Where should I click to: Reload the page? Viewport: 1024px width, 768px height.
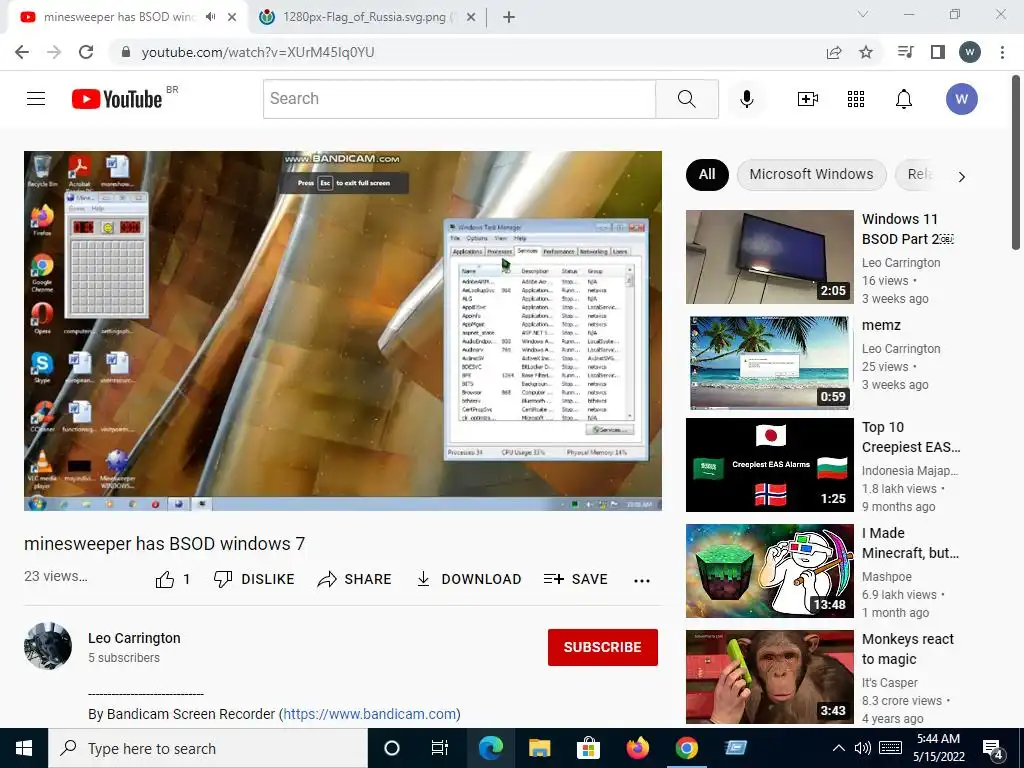[x=86, y=52]
